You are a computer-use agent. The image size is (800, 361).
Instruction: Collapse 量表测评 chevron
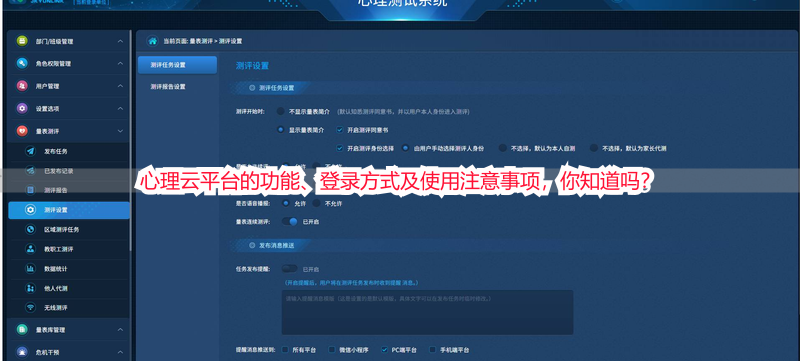point(120,131)
